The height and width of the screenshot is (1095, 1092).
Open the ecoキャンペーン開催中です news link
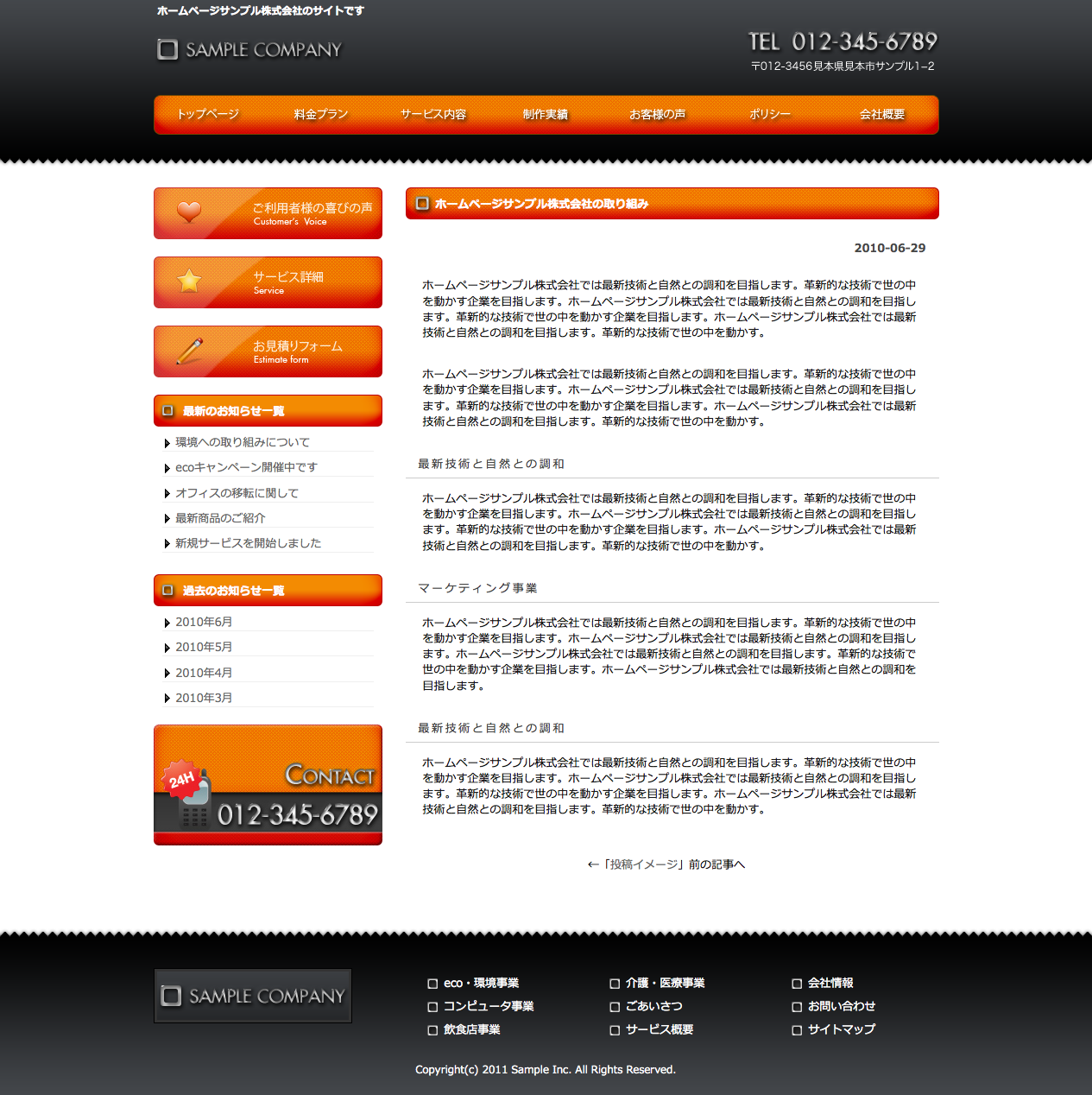(246, 467)
